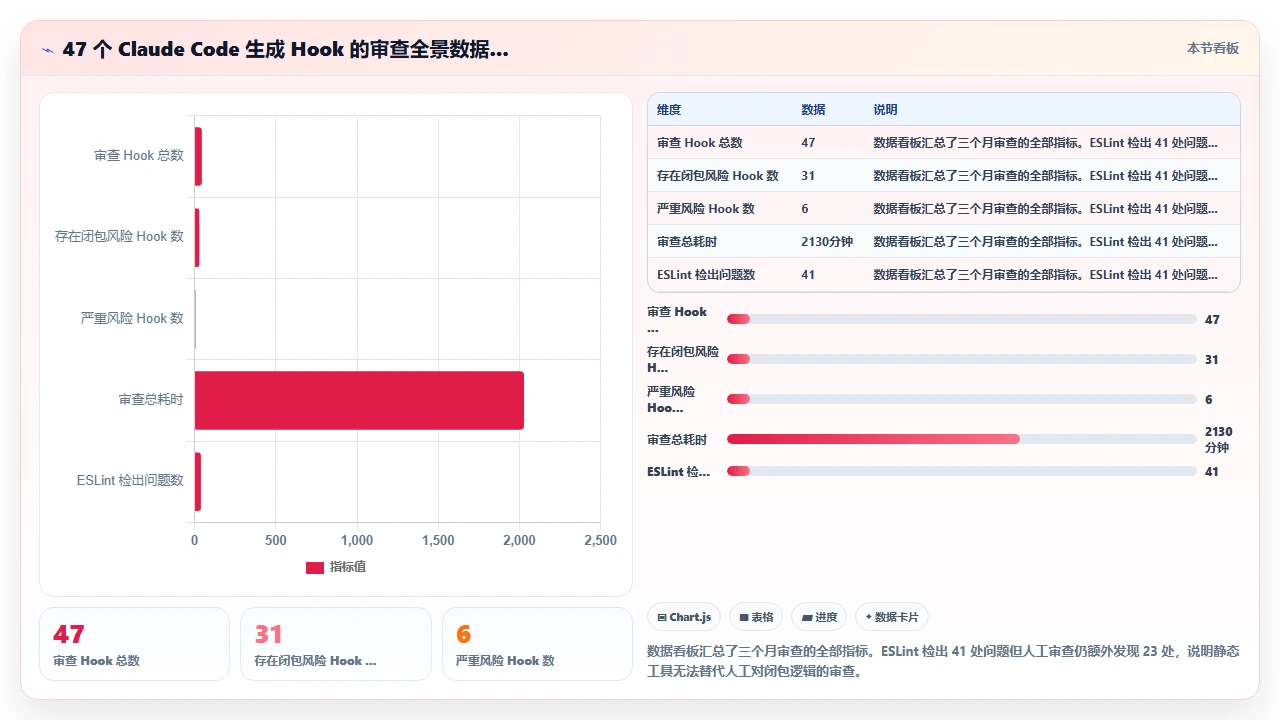Image resolution: width=1280 pixels, height=720 pixels.
Task: Click the 本节看板 label in the header
Action: pos(1213,48)
